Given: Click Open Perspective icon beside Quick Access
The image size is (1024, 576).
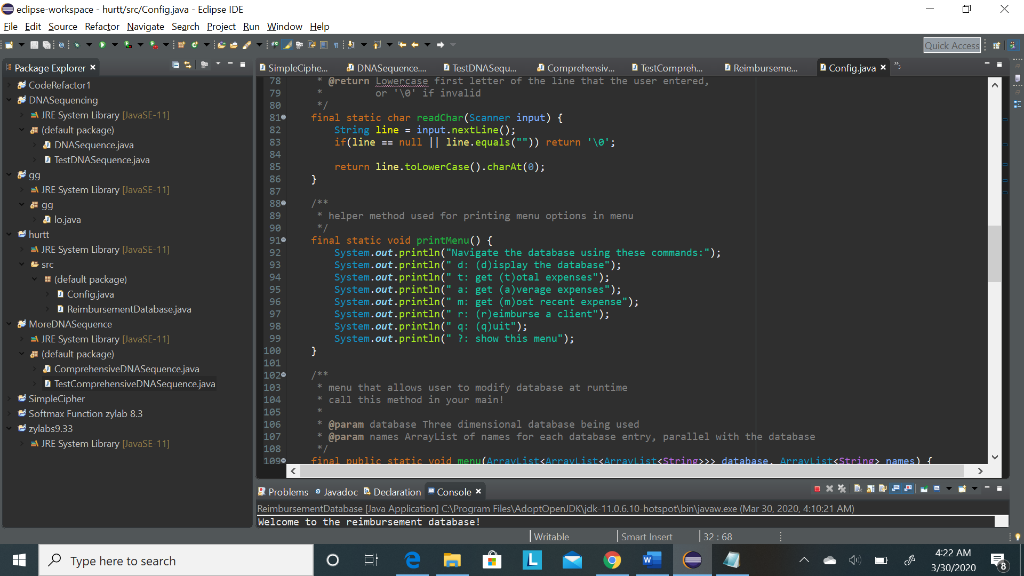Looking at the screenshot, I should 997,45.
